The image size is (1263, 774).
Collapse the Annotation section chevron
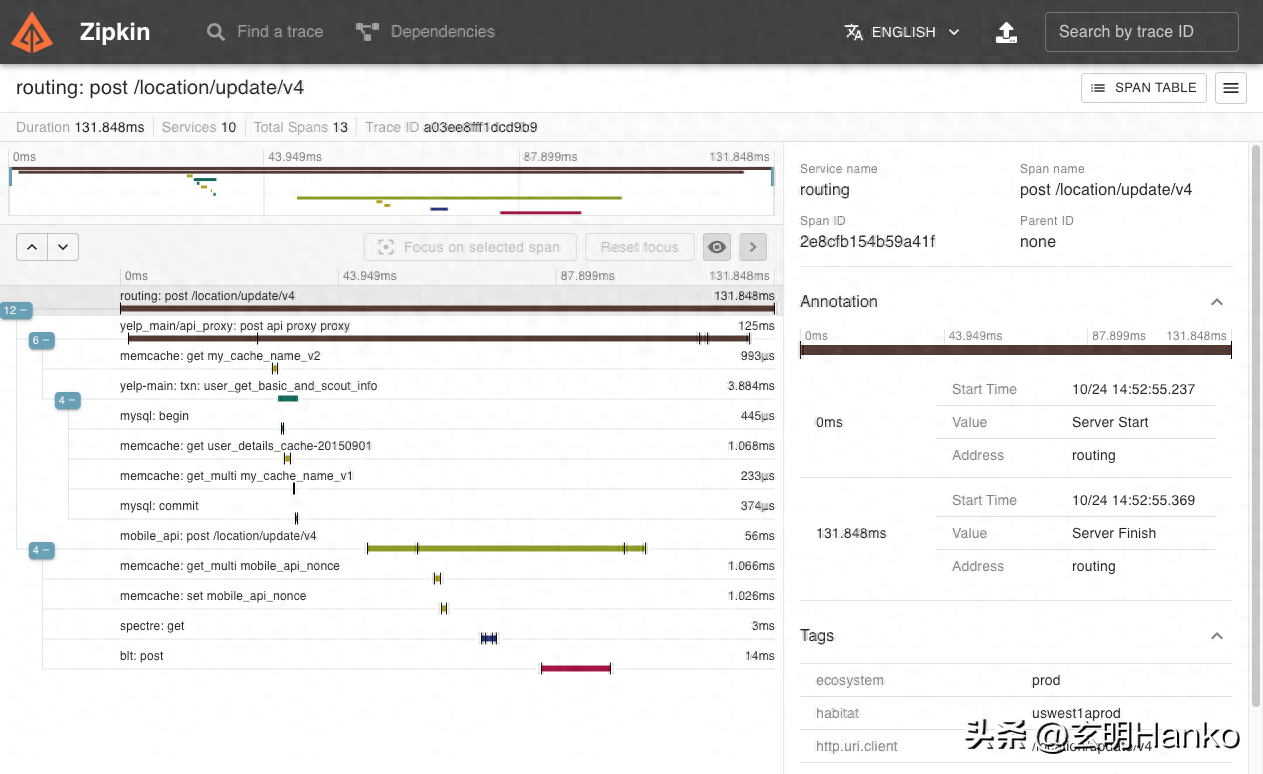[1217, 302]
